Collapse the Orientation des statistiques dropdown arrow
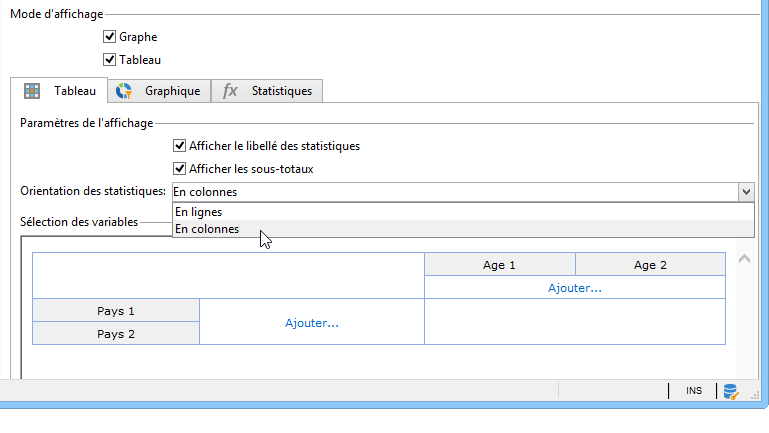The image size is (769, 433). coord(745,192)
